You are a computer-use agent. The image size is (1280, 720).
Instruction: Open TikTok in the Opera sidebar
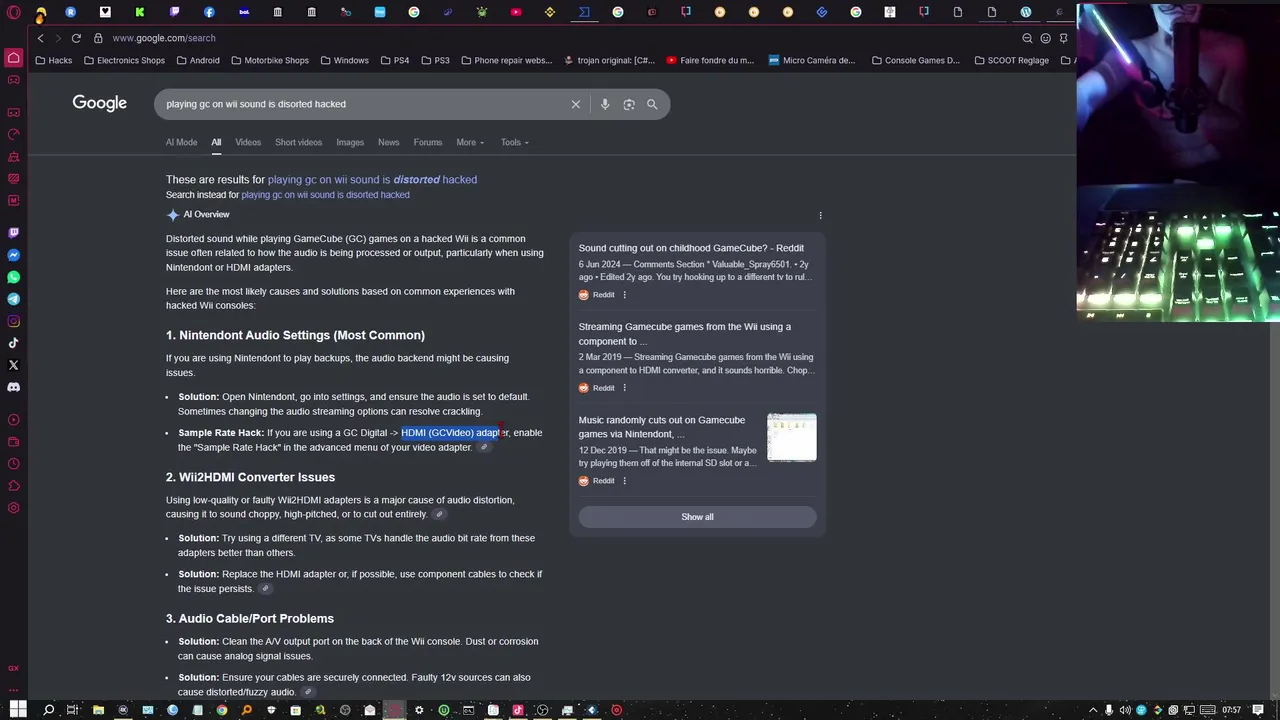pyautogui.click(x=14, y=343)
